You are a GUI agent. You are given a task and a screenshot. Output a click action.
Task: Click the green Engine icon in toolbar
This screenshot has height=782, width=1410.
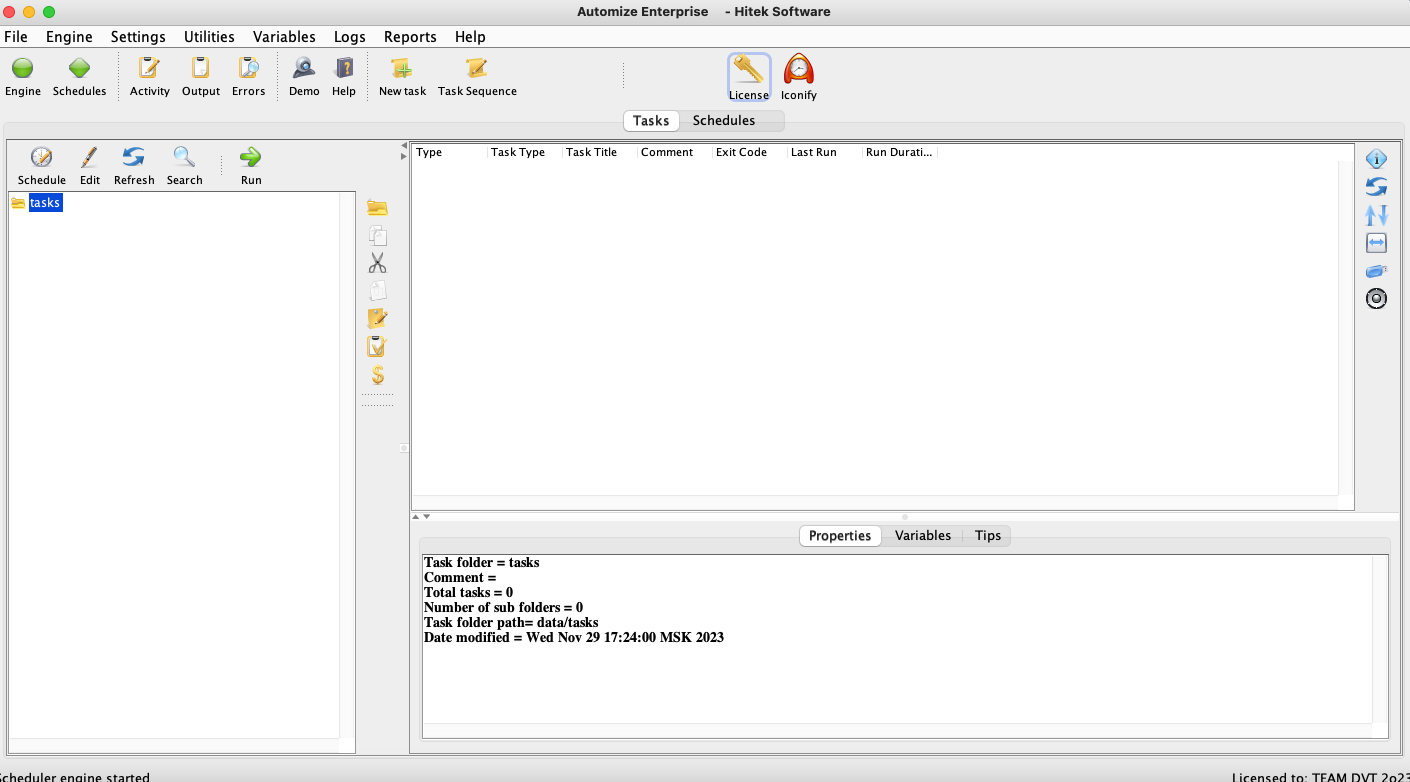(x=23, y=69)
